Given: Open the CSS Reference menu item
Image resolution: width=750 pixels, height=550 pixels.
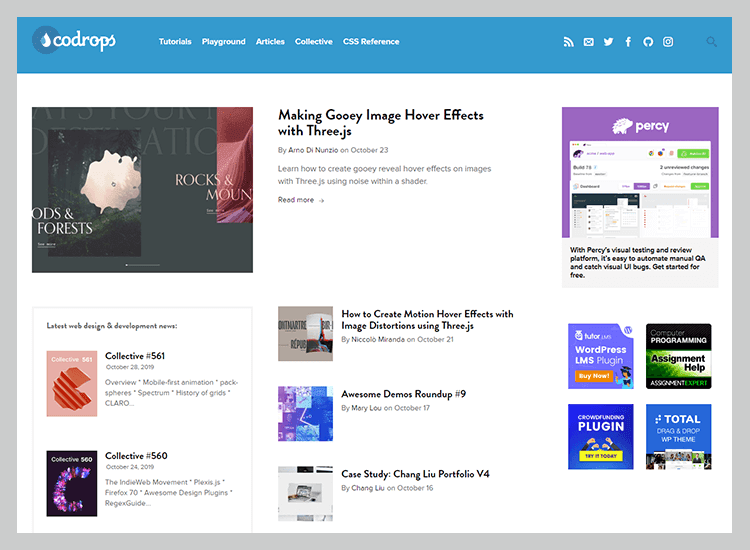Looking at the screenshot, I should point(371,42).
